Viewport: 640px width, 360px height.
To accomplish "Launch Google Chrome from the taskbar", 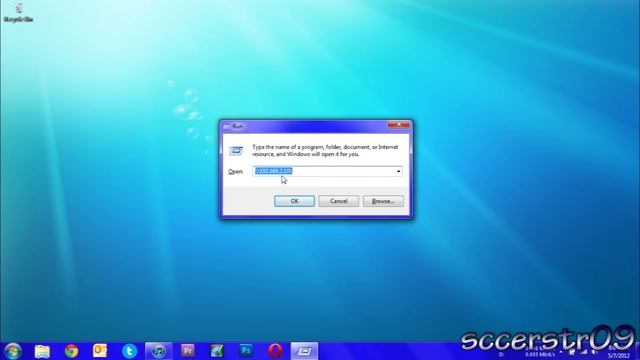I will tap(71, 351).
